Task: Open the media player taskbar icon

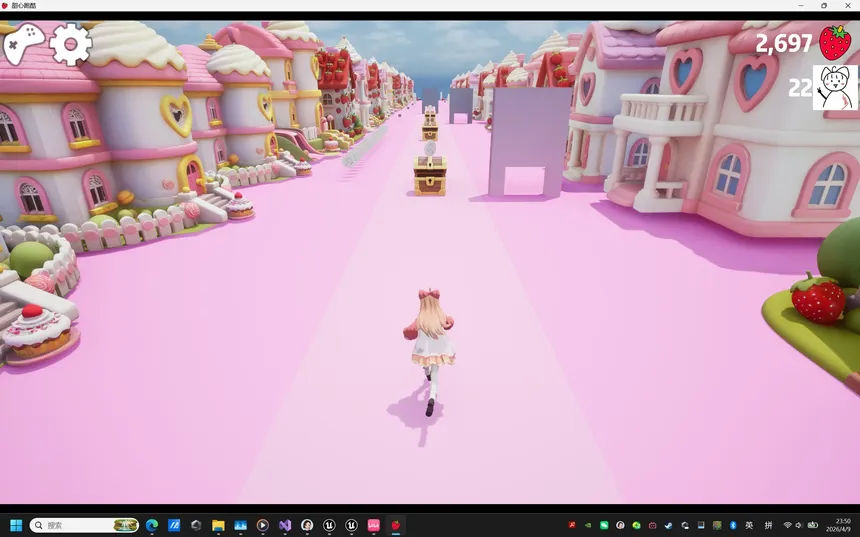Action: pyautogui.click(x=263, y=525)
